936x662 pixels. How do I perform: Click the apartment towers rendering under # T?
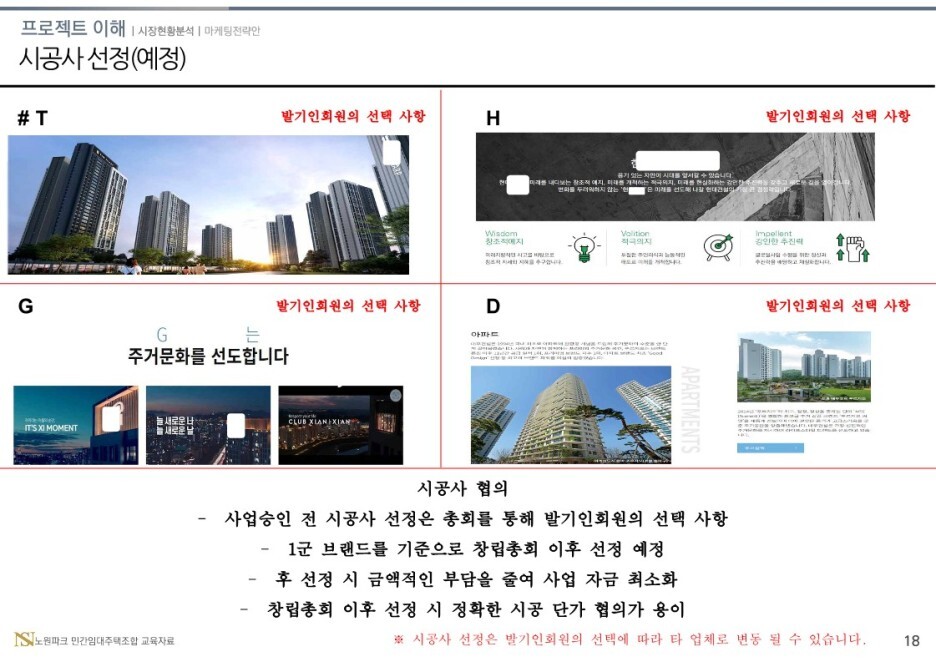pos(208,205)
